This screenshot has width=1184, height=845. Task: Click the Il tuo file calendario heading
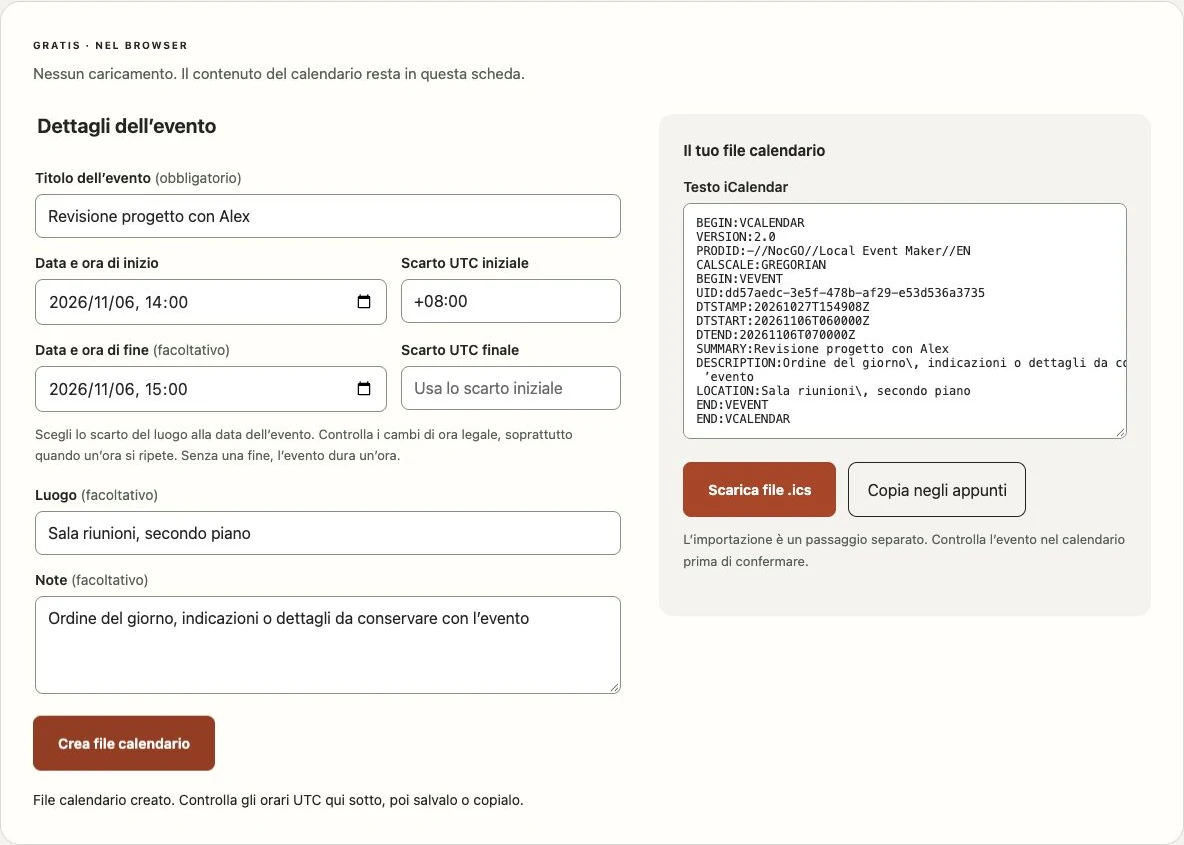coord(754,150)
